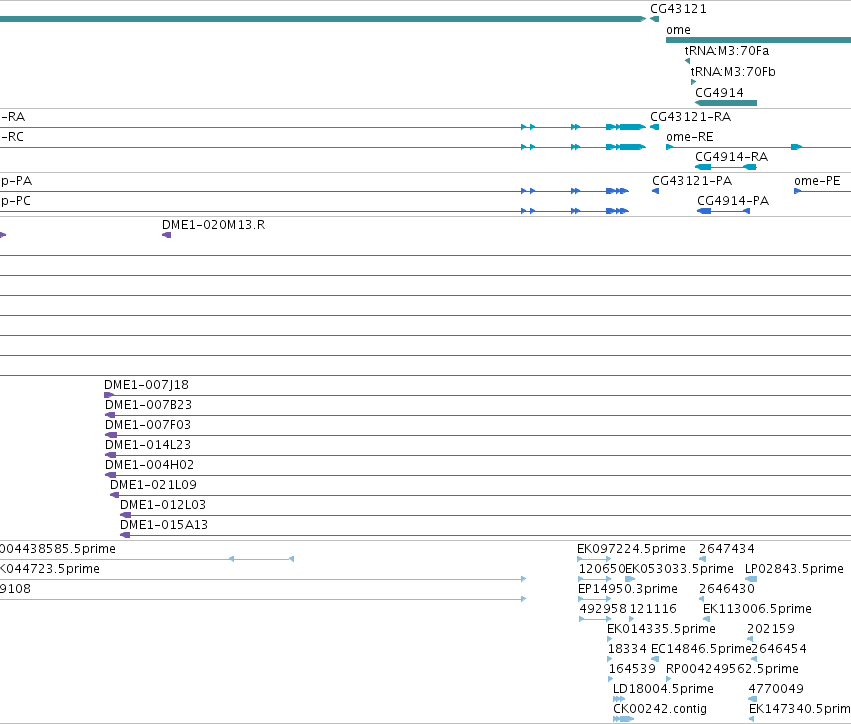Screen dimensions: 851x724
Task: Select the 4770049 EST label
Action: point(776,689)
